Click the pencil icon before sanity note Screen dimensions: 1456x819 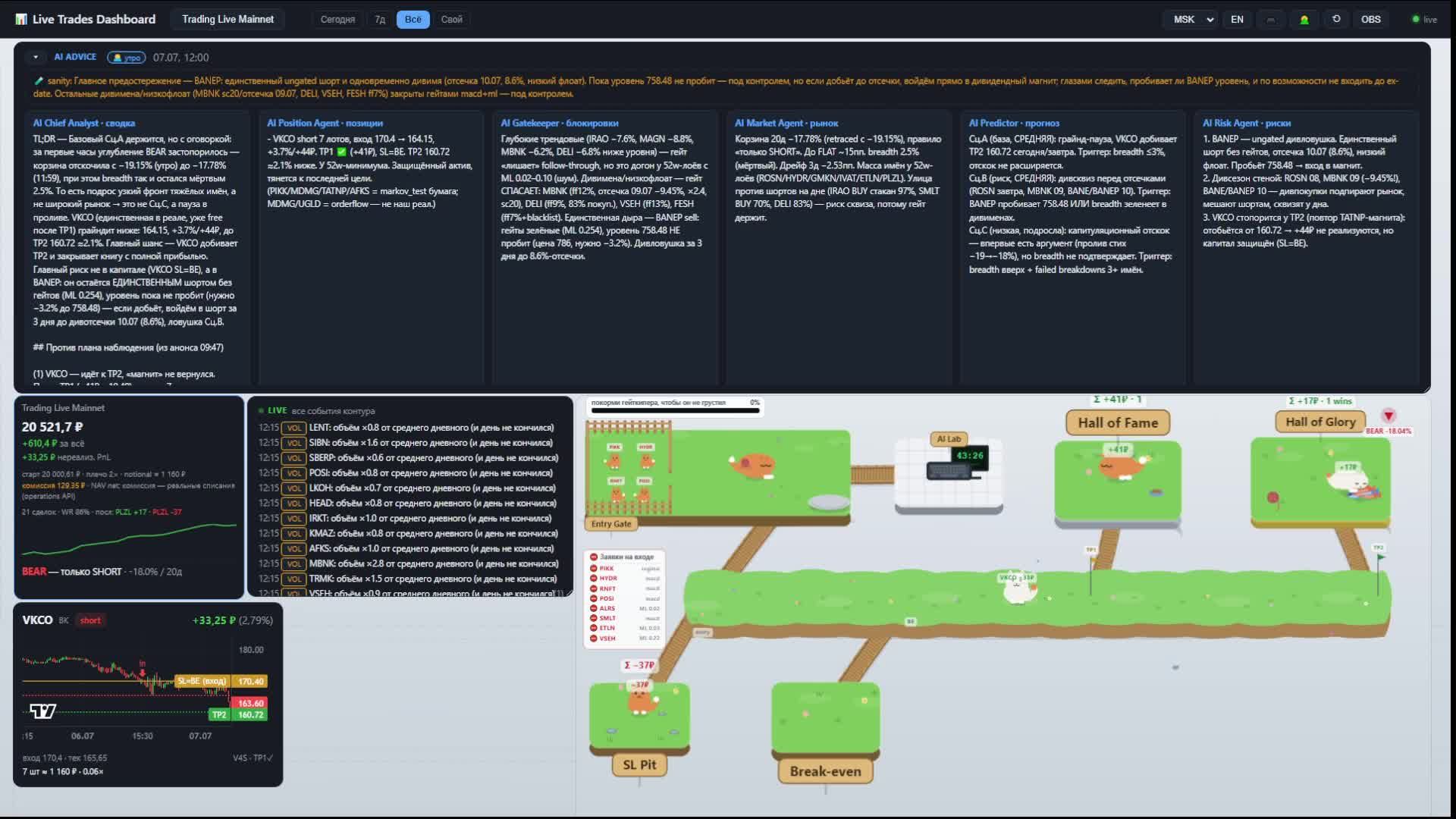click(39, 80)
